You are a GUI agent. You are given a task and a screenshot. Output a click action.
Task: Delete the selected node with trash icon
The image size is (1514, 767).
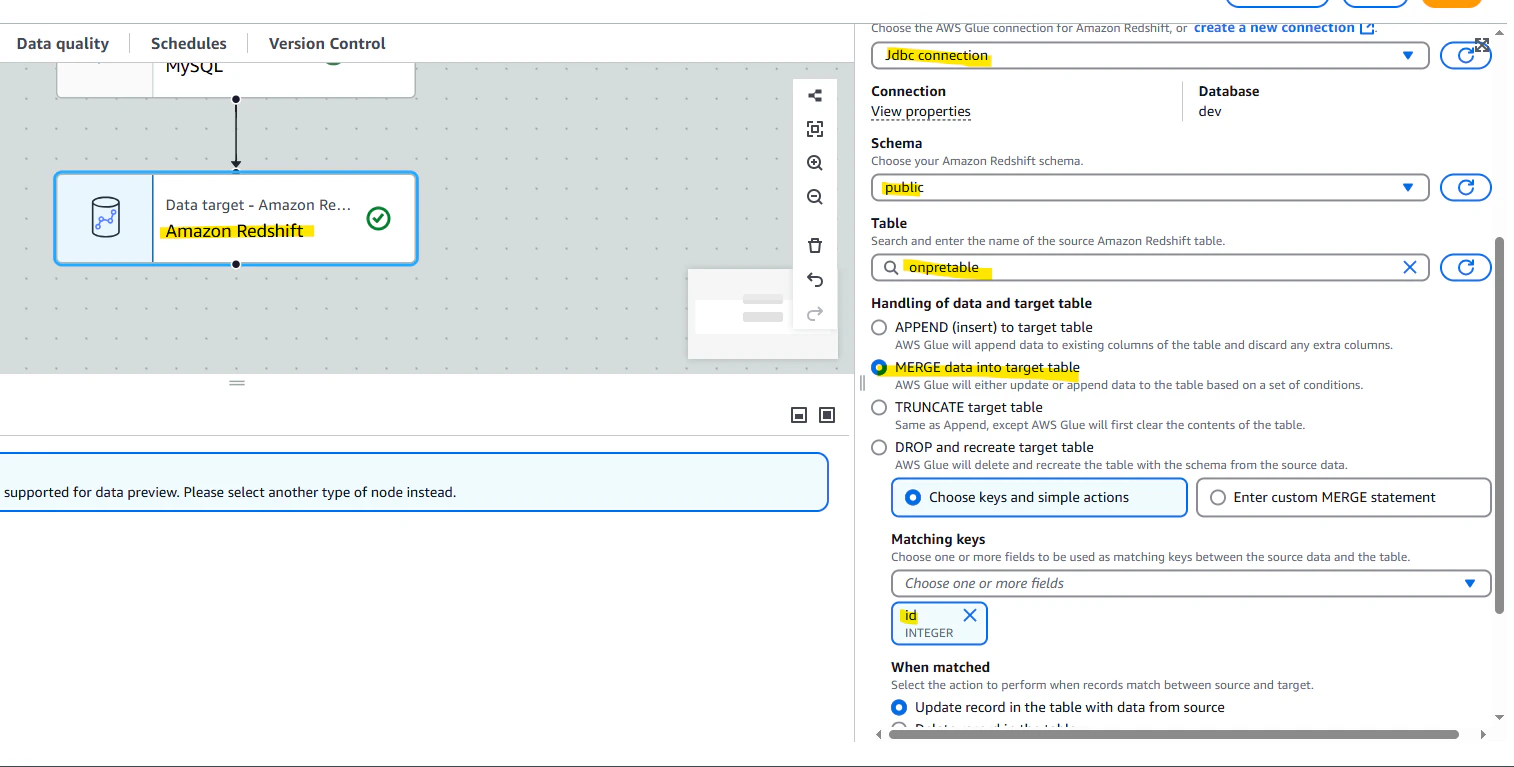tap(815, 246)
